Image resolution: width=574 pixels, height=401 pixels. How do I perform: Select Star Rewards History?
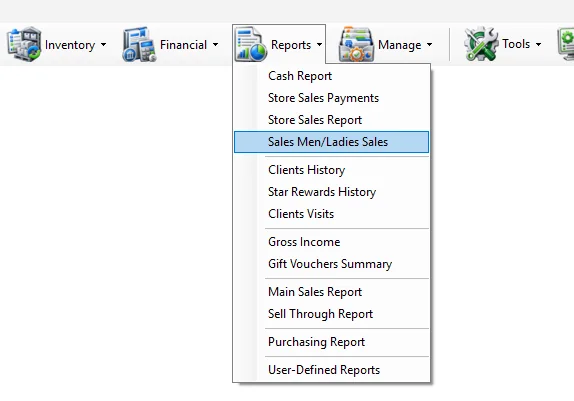(x=331, y=192)
